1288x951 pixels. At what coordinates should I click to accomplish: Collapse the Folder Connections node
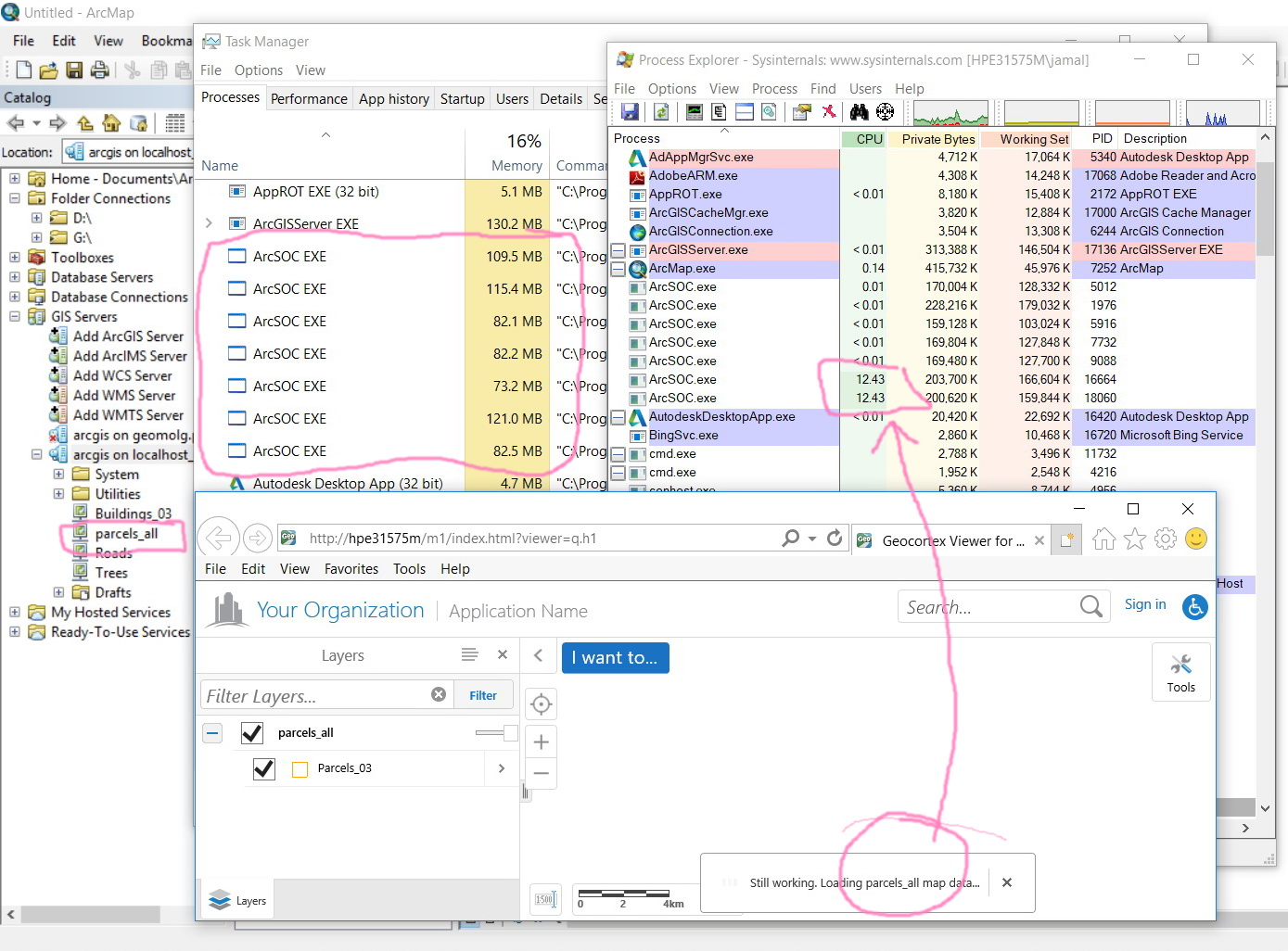[15, 198]
